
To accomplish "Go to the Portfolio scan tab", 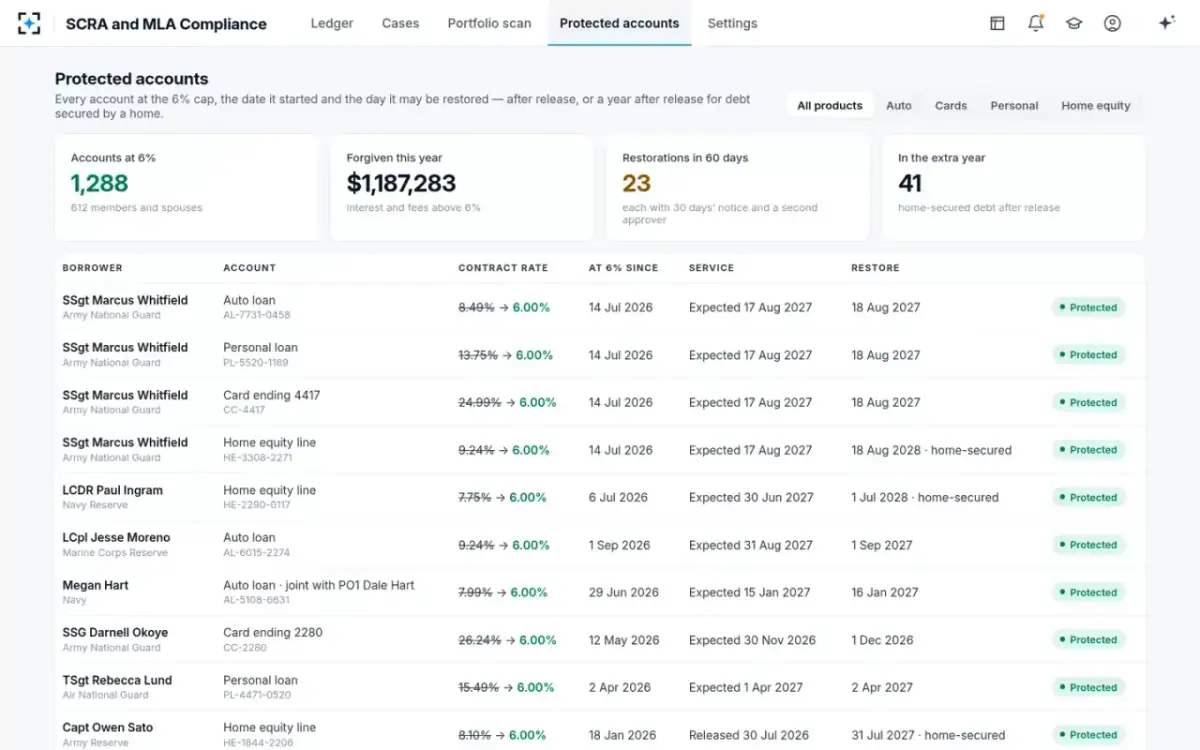I will click(489, 23).
